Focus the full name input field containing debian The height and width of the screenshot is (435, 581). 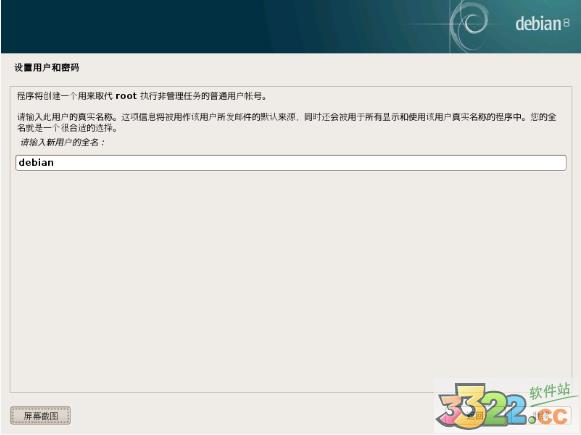tap(291, 163)
